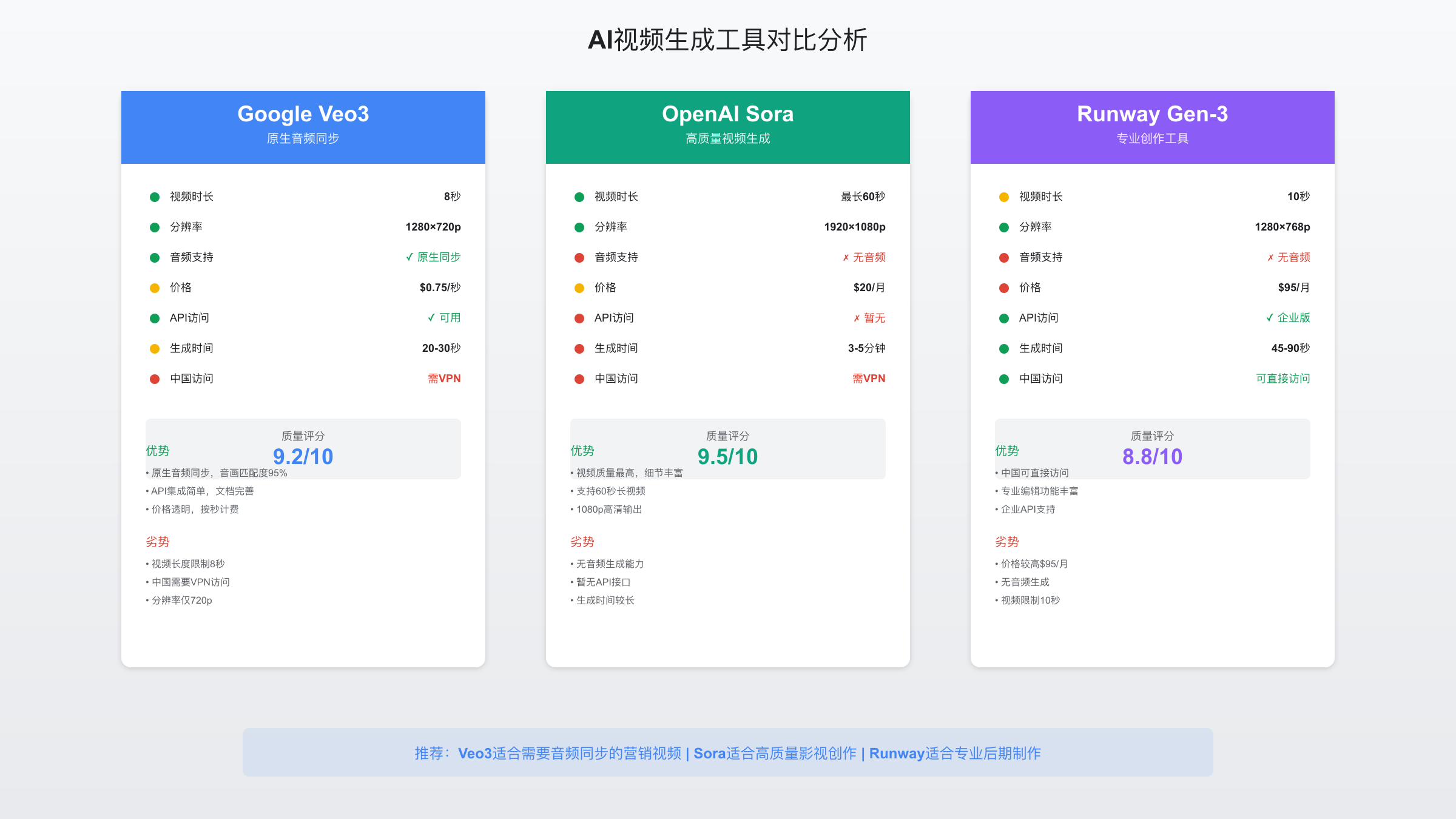Click the red dot beside Veo3 中国访问
Image resolution: width=1456 pixels, height=819 pixels.
click(155, 379)
